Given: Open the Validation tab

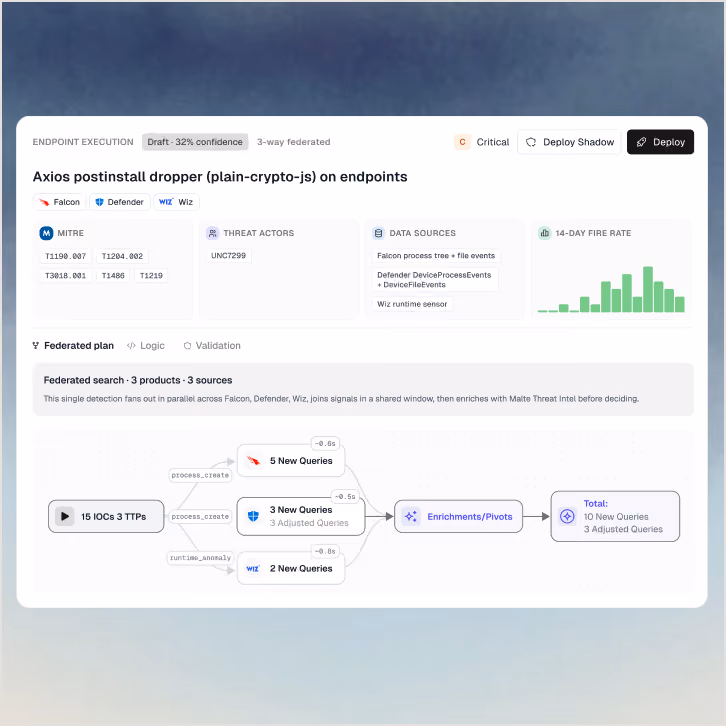Looking at the screenshot, I should click(212, 345).
